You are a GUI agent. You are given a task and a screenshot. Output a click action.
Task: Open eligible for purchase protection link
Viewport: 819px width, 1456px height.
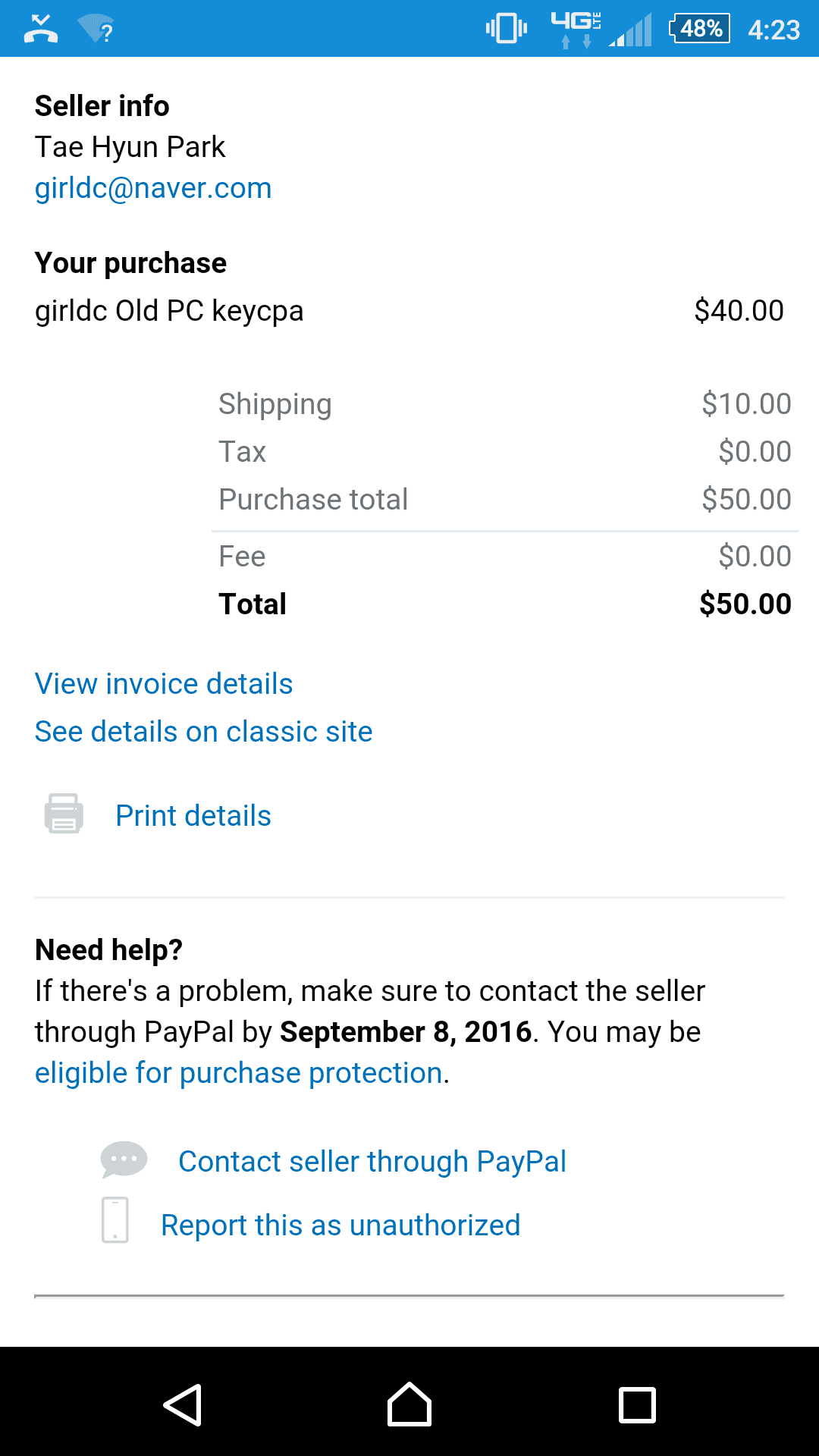tap(239, 1073)
